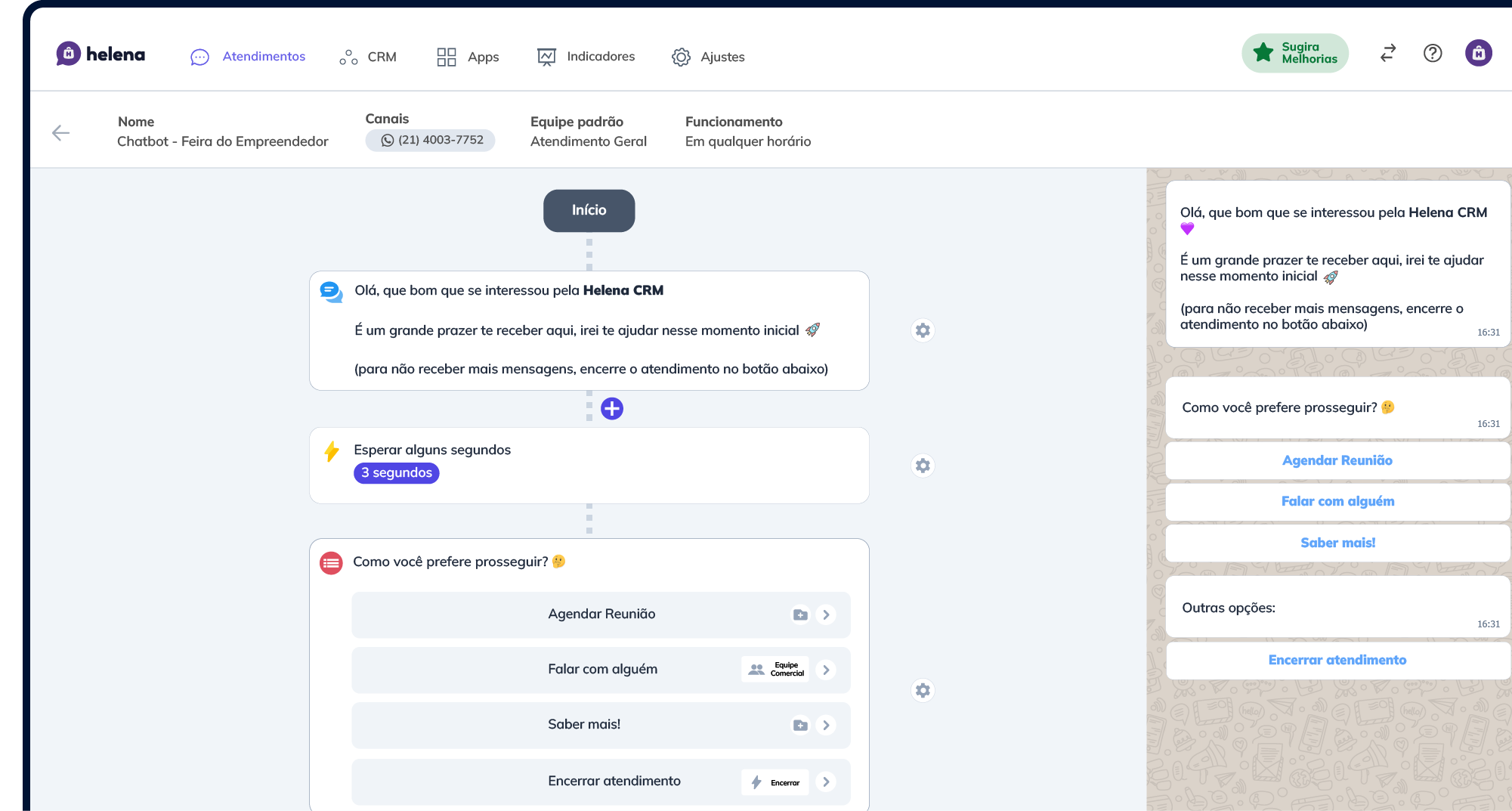Image resolution: width=1512 pixels, height=811 pixels.
Task: Select Saber mais! option in flow
Action: (x=601, y=725)
